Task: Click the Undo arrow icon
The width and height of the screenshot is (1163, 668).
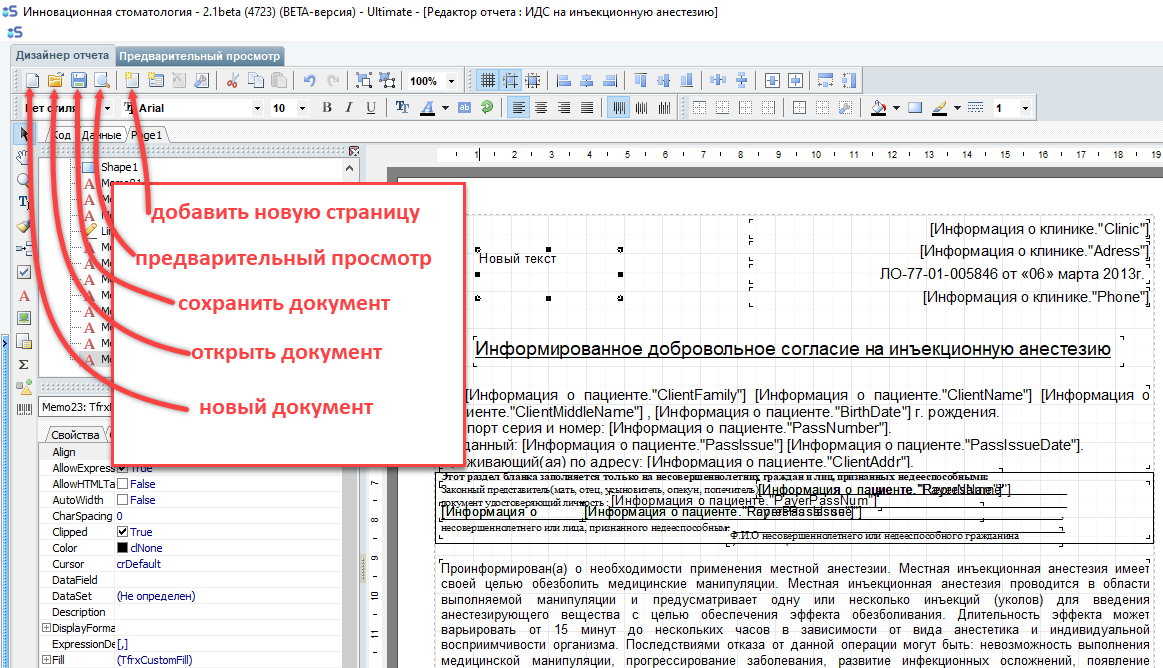Action: tap(309, 81)
